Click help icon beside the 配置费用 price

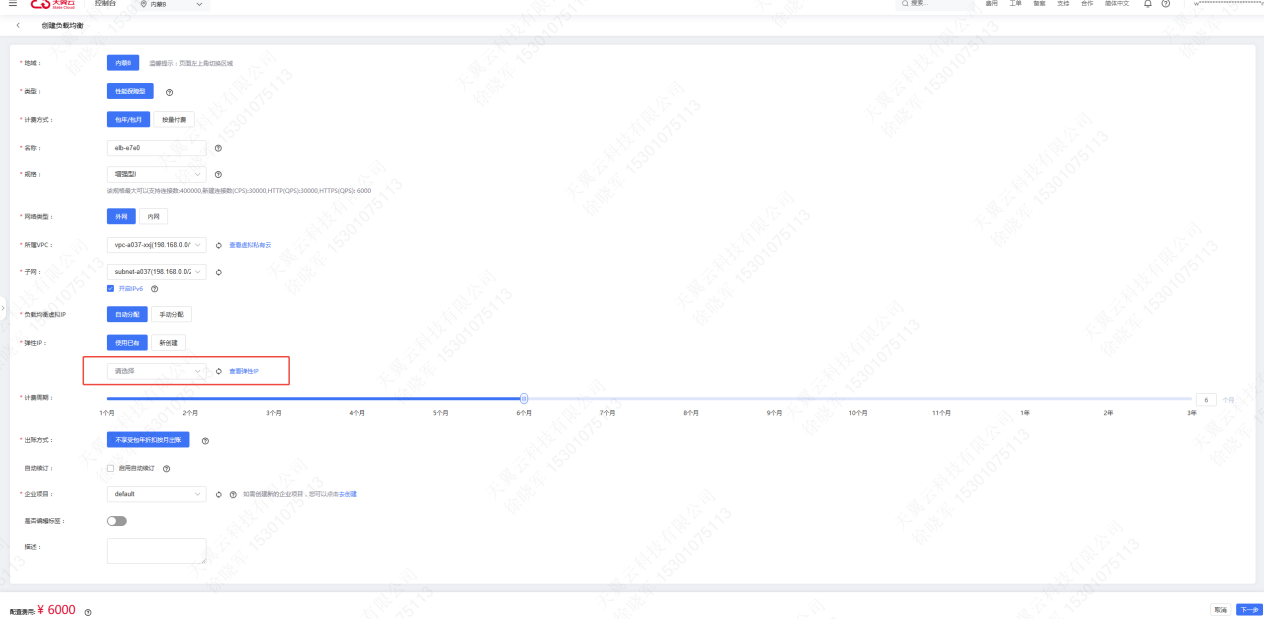(88, 611)
